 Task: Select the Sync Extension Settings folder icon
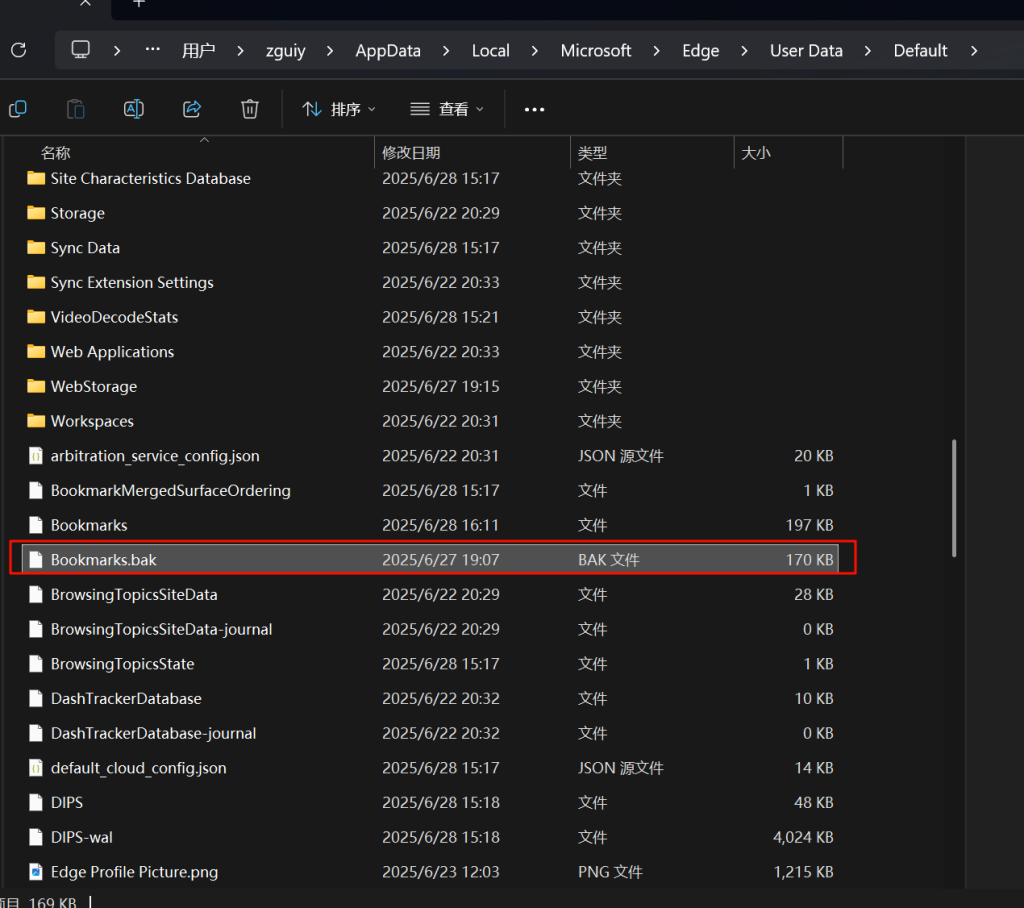[36, 282]
